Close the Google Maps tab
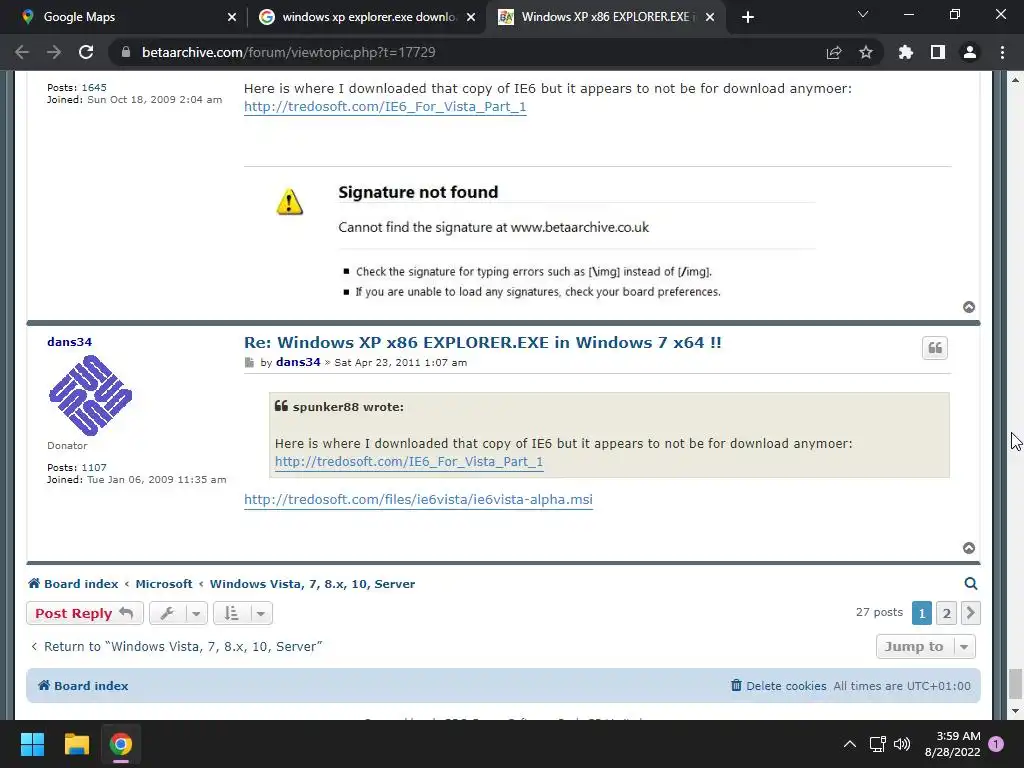The image size is (1024, 768). (232, 17)
